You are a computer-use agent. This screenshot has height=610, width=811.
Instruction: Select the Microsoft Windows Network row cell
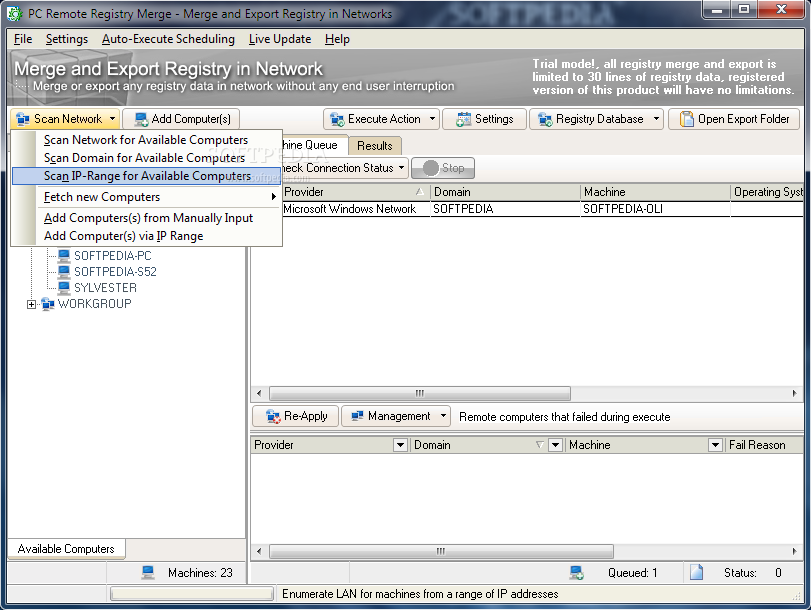pyautogui.click(x=356, y=209)
